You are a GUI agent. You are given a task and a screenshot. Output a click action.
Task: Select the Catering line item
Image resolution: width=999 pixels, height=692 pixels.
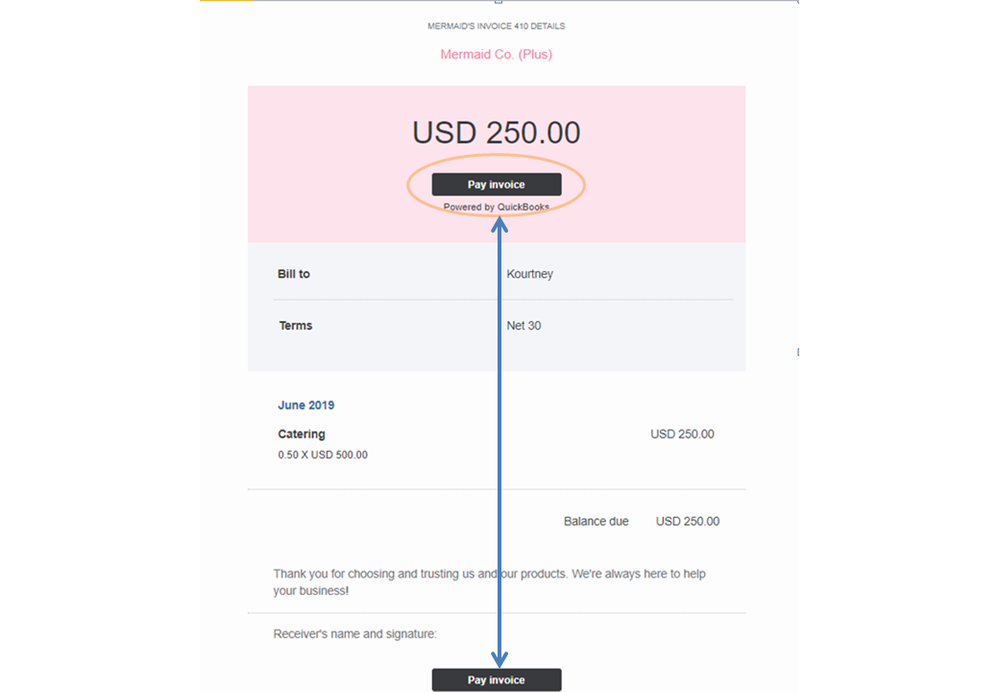[301, 434]
